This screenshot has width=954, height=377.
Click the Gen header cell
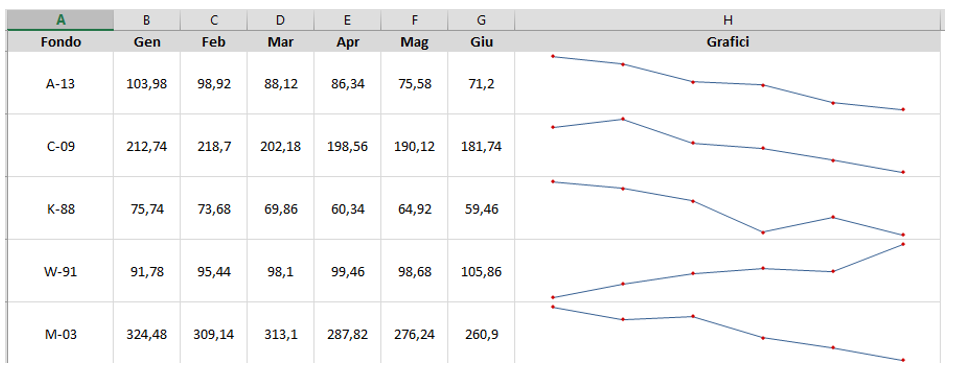(147, 42)
